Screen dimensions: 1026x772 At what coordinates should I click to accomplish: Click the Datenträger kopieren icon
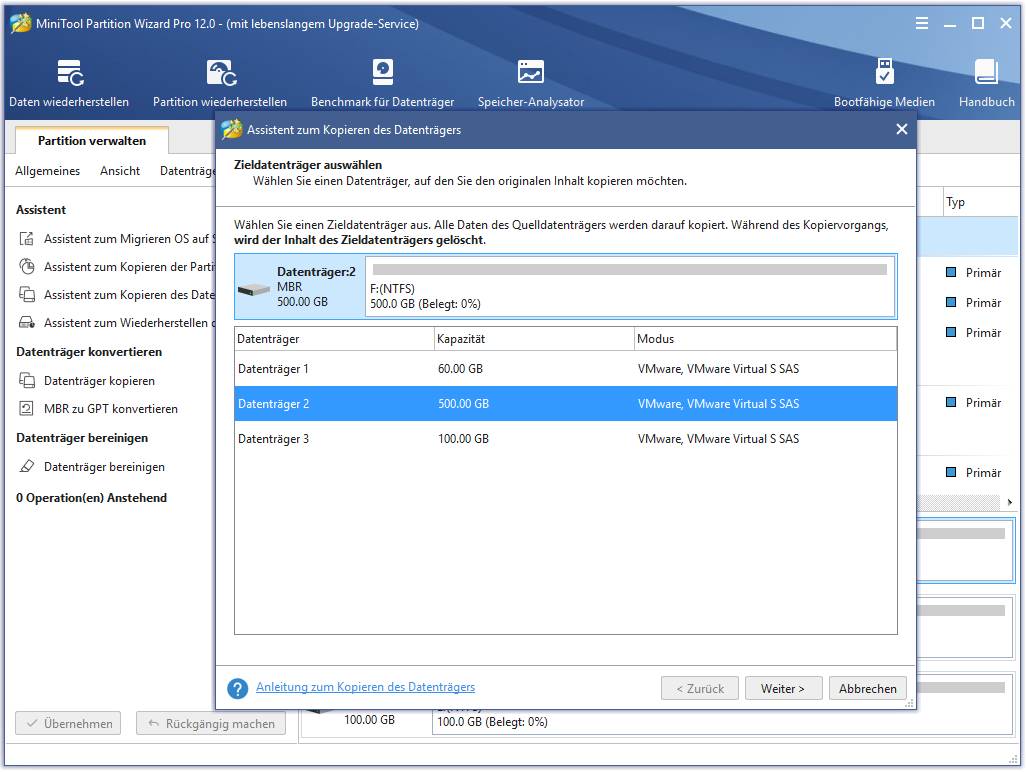[27, 381]
